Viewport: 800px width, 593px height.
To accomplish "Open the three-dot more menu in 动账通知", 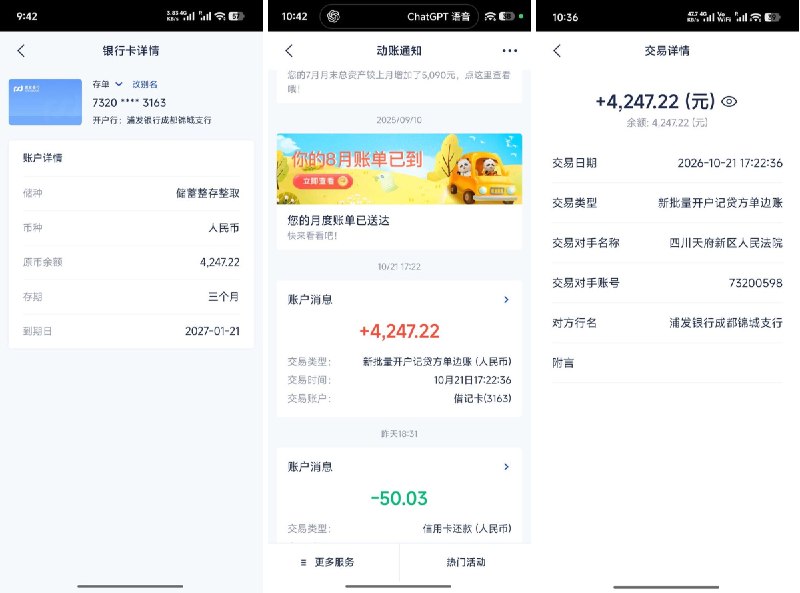I will point(509,51).
